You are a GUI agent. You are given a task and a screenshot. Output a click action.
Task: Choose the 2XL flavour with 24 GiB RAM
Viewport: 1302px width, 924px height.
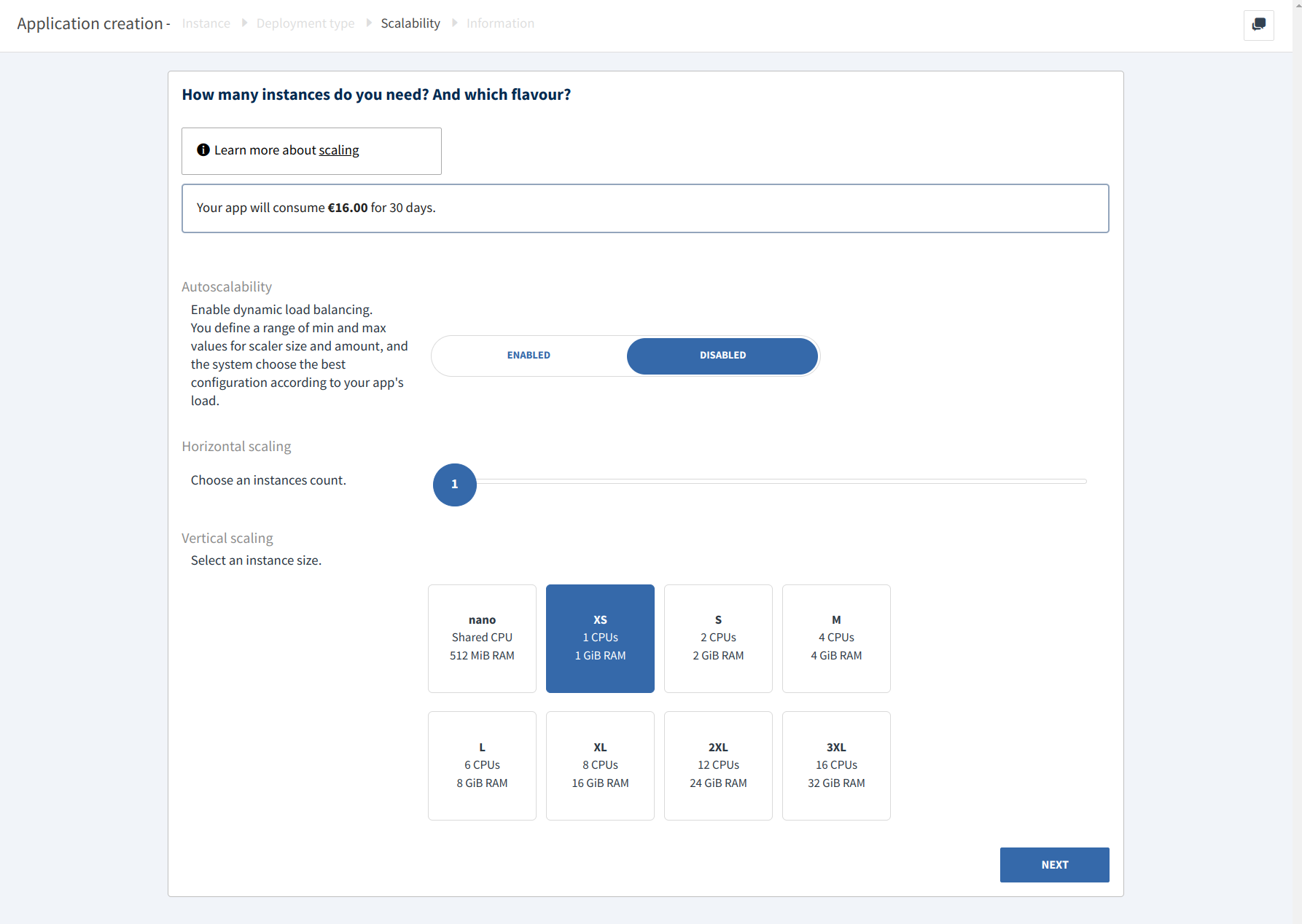tap(717, 765)
